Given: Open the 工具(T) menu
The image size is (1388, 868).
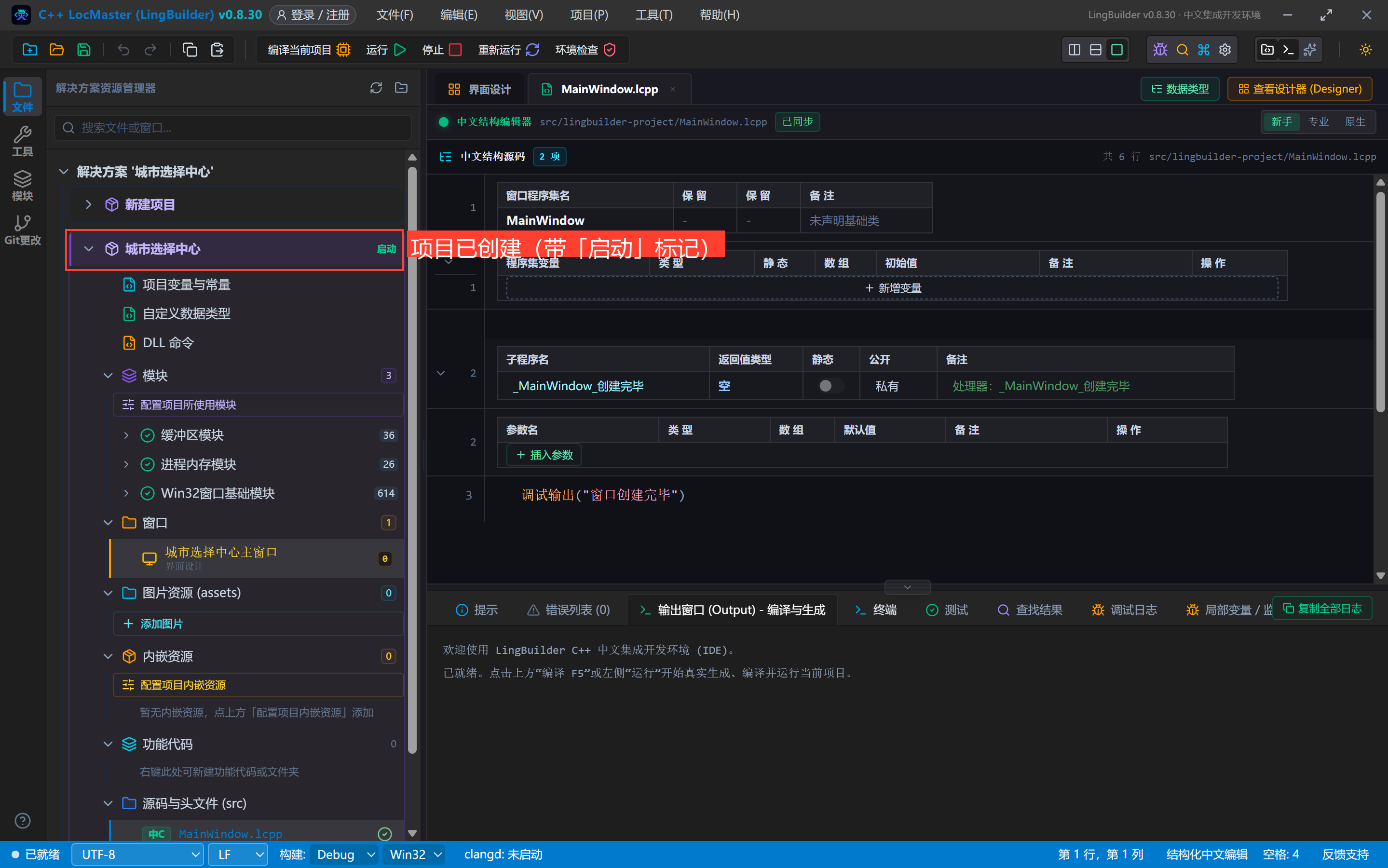Looking at the screenshot, I should click(x=653, y=15).
